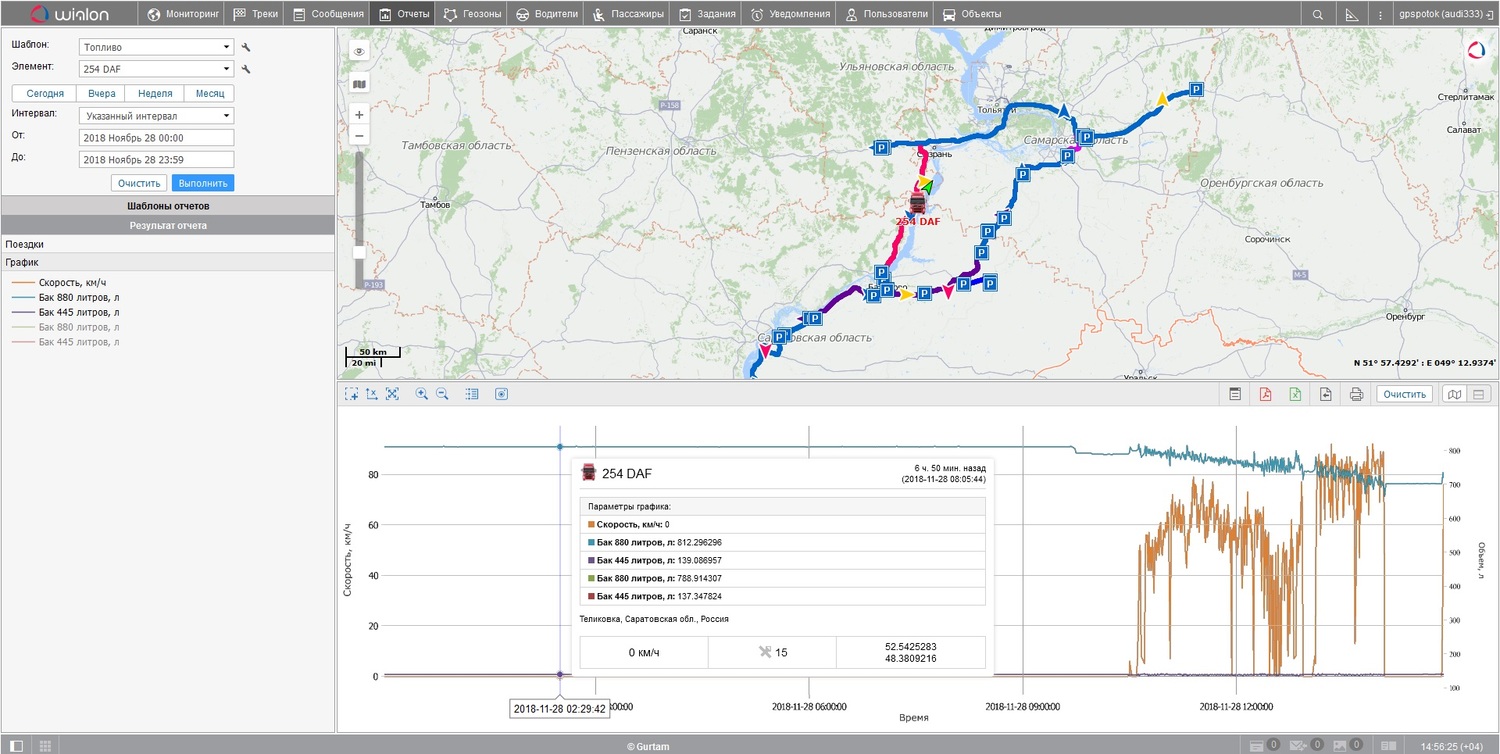Set interval to Сегодня

(45, 93)
